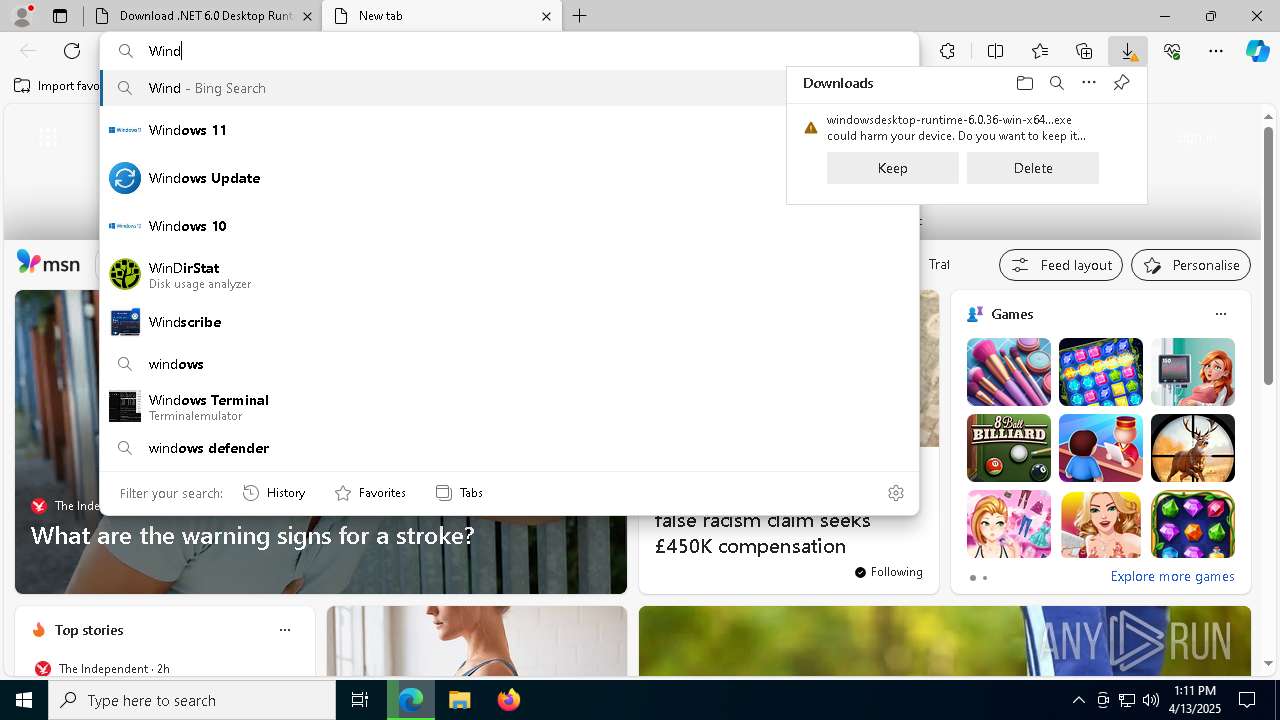Choose the plain windows search suggestion

coord(510,364)
